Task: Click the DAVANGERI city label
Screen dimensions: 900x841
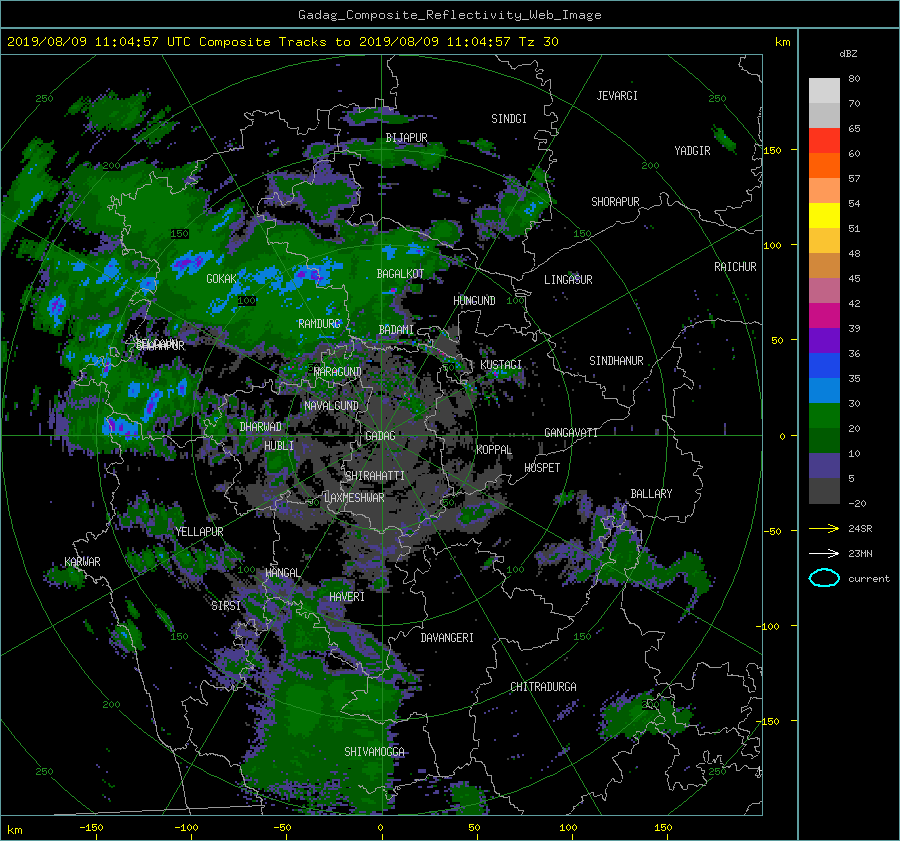Action: click(447, 638)
